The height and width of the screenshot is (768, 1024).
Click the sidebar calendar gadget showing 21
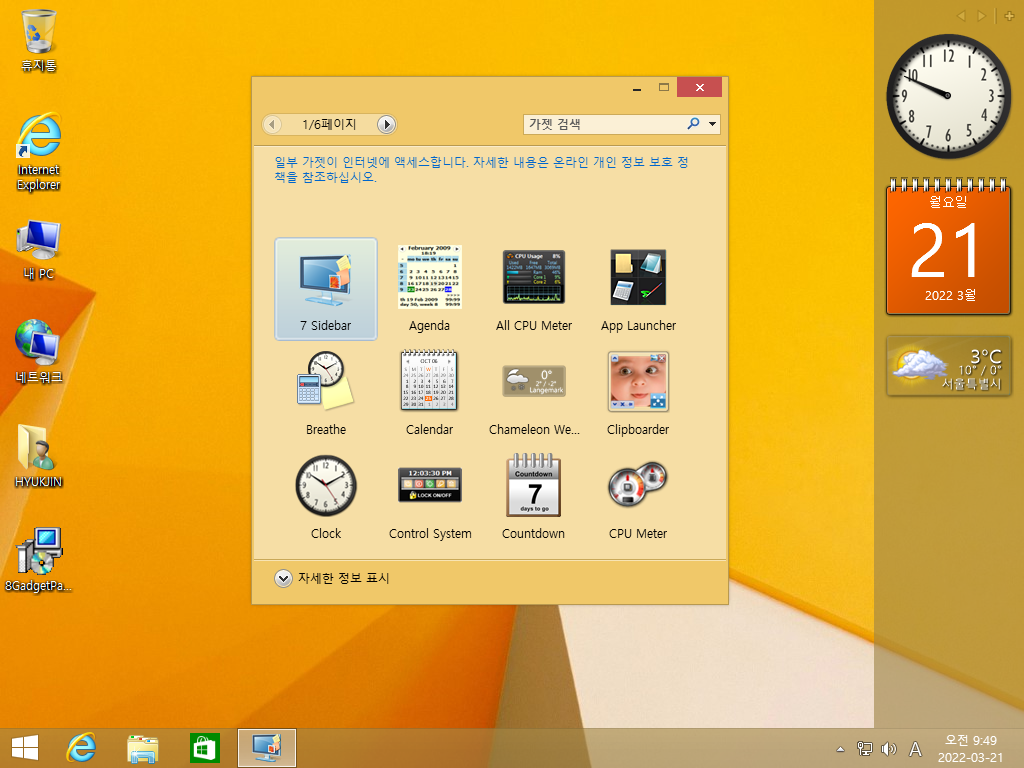[948, 247]
